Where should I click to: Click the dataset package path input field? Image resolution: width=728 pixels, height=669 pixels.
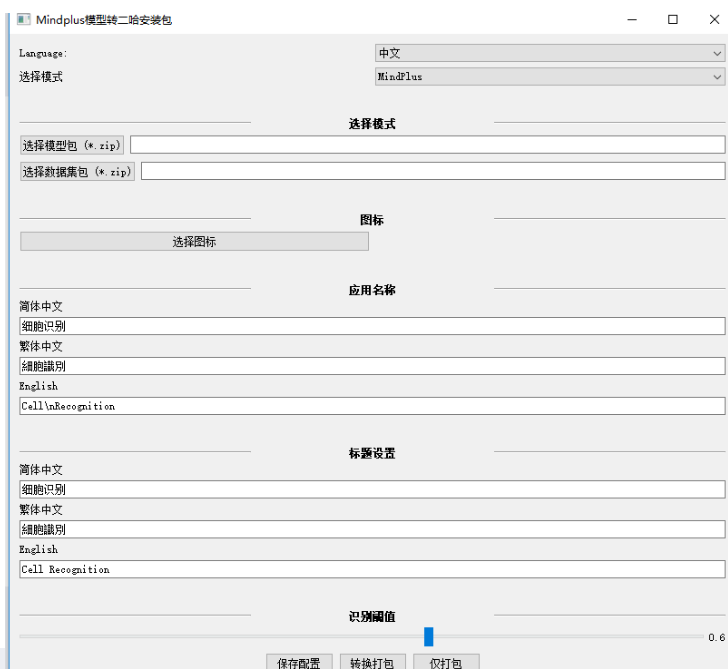[x=432, y=171]
